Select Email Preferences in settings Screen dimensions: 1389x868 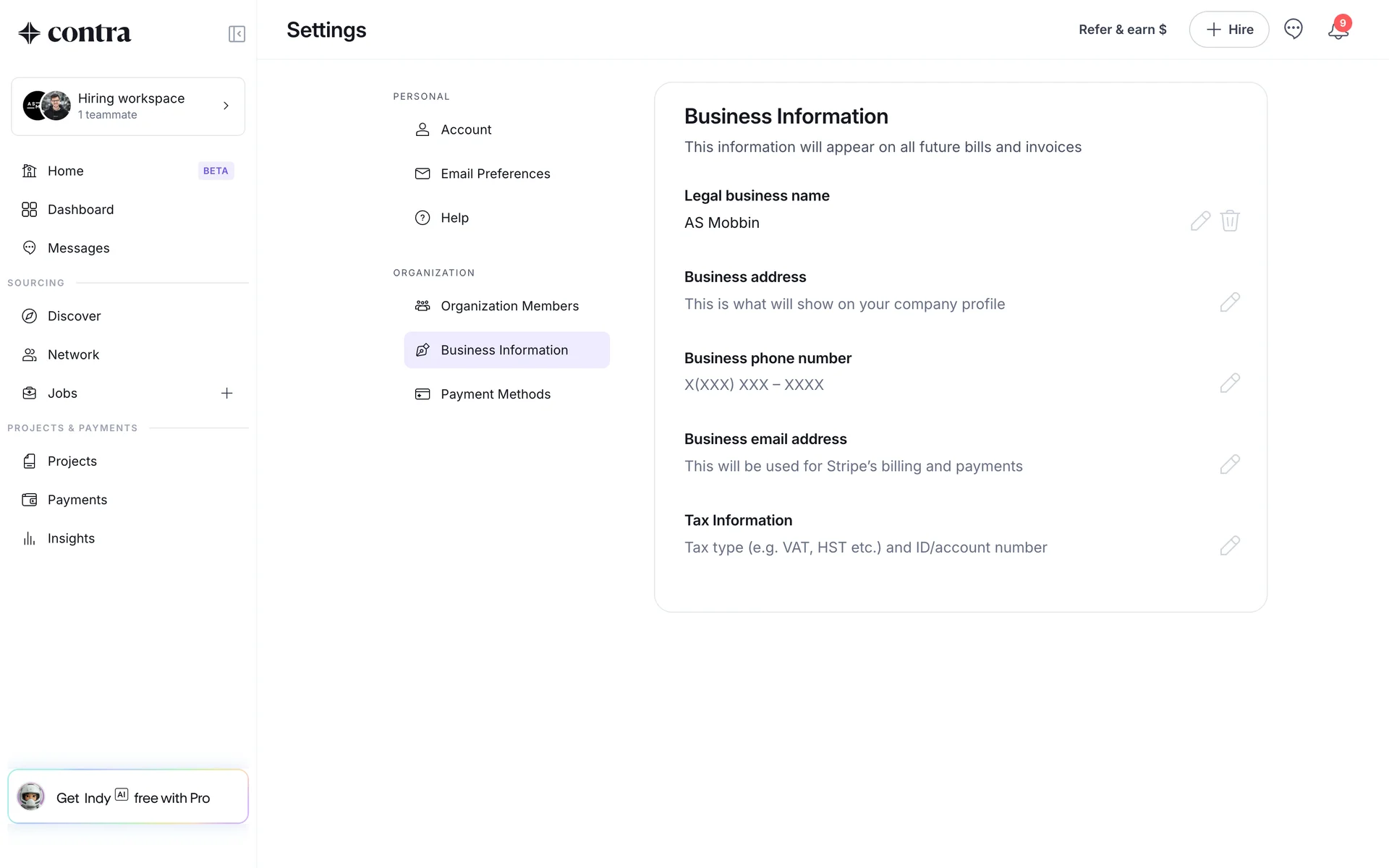pyautogui.click(x=495, y=174)
